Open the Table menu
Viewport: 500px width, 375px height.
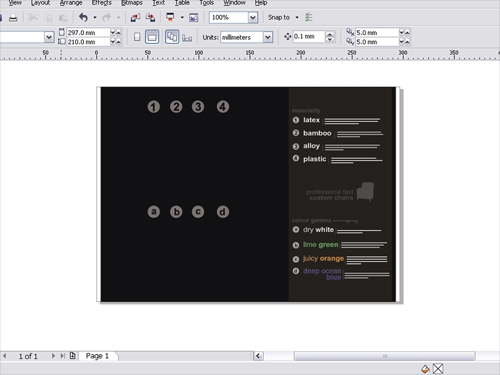(182, 3)
